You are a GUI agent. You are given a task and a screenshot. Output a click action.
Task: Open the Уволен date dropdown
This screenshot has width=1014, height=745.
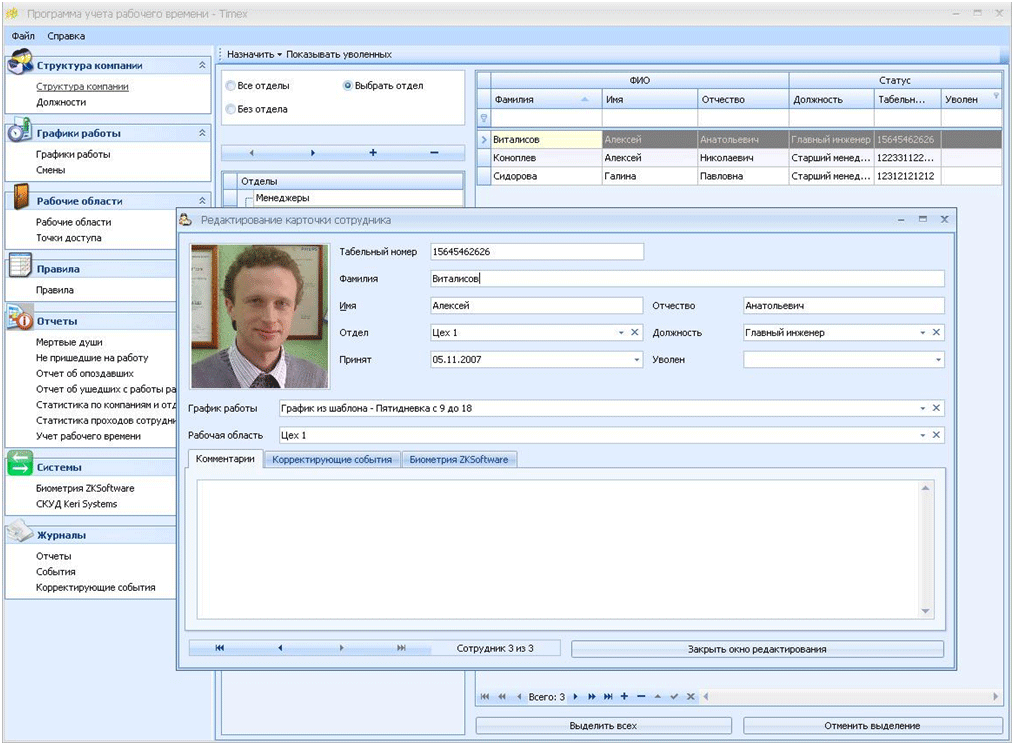click(x=938, y=360)
